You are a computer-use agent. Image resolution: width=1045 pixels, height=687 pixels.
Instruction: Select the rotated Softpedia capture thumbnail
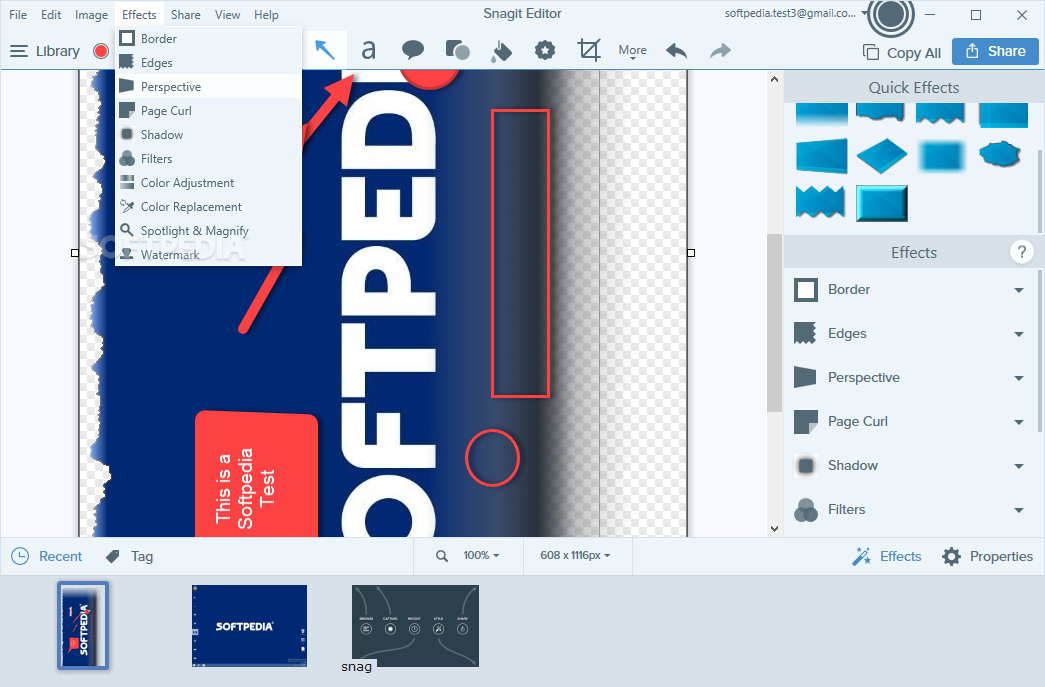83,625
